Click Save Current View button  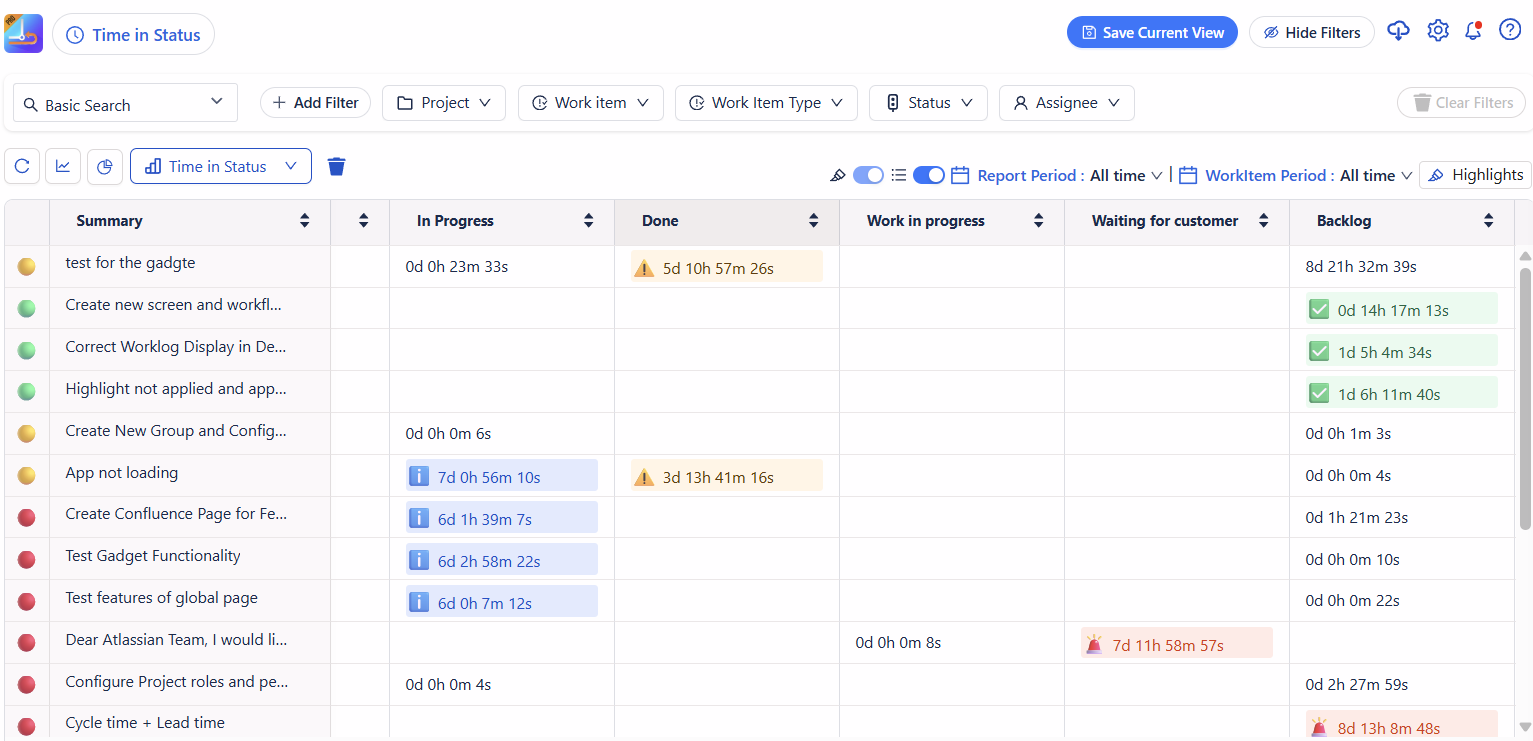(x=1152, y=33)
